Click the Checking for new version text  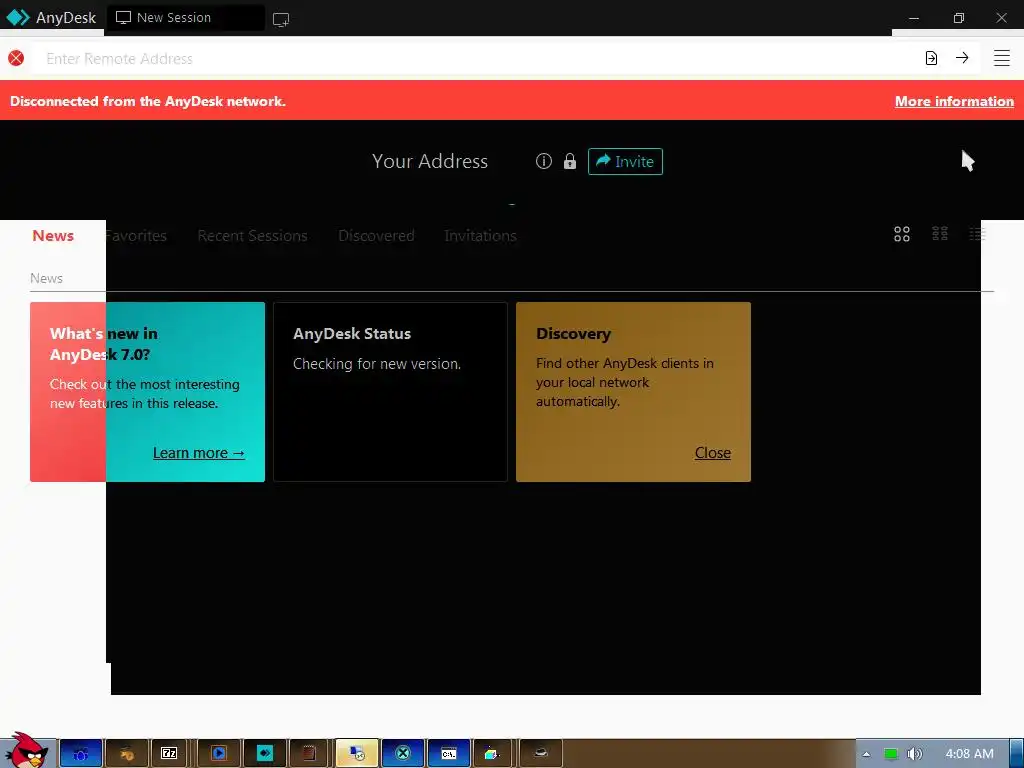pos(377,364)
